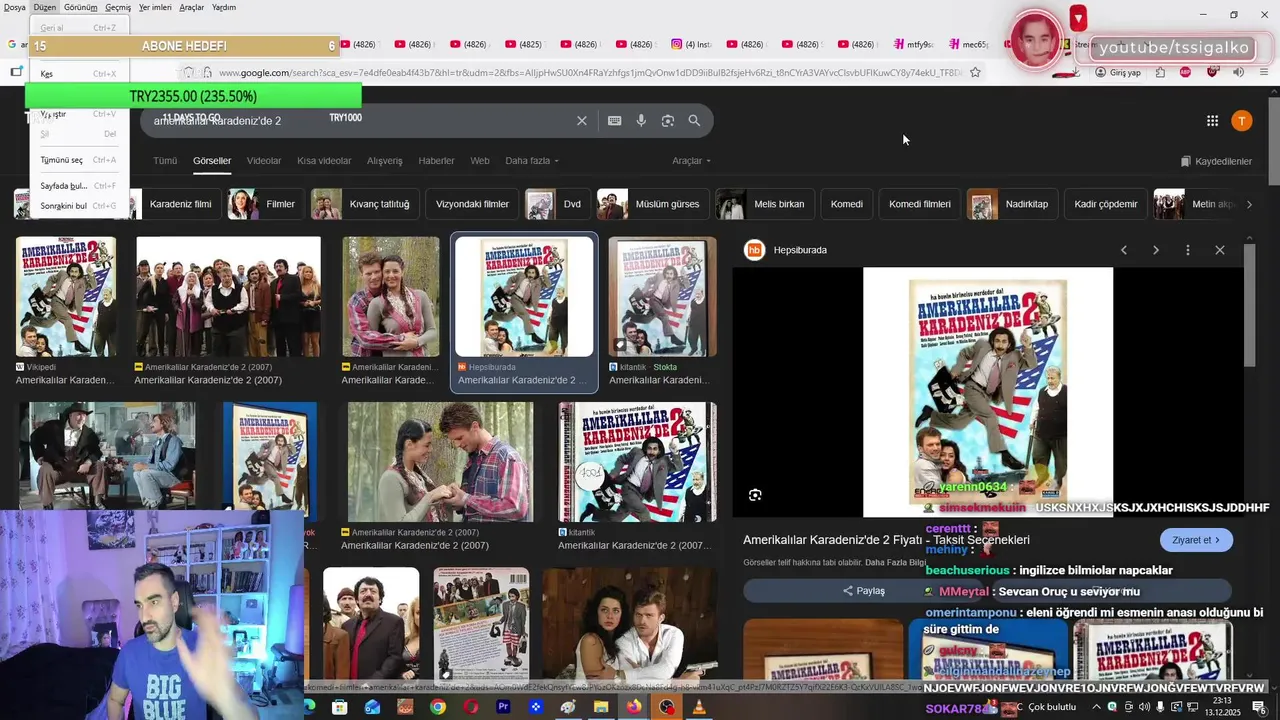Open the Web results tab
Screen dimensions: 1280x720
click(x=480, y=161)
